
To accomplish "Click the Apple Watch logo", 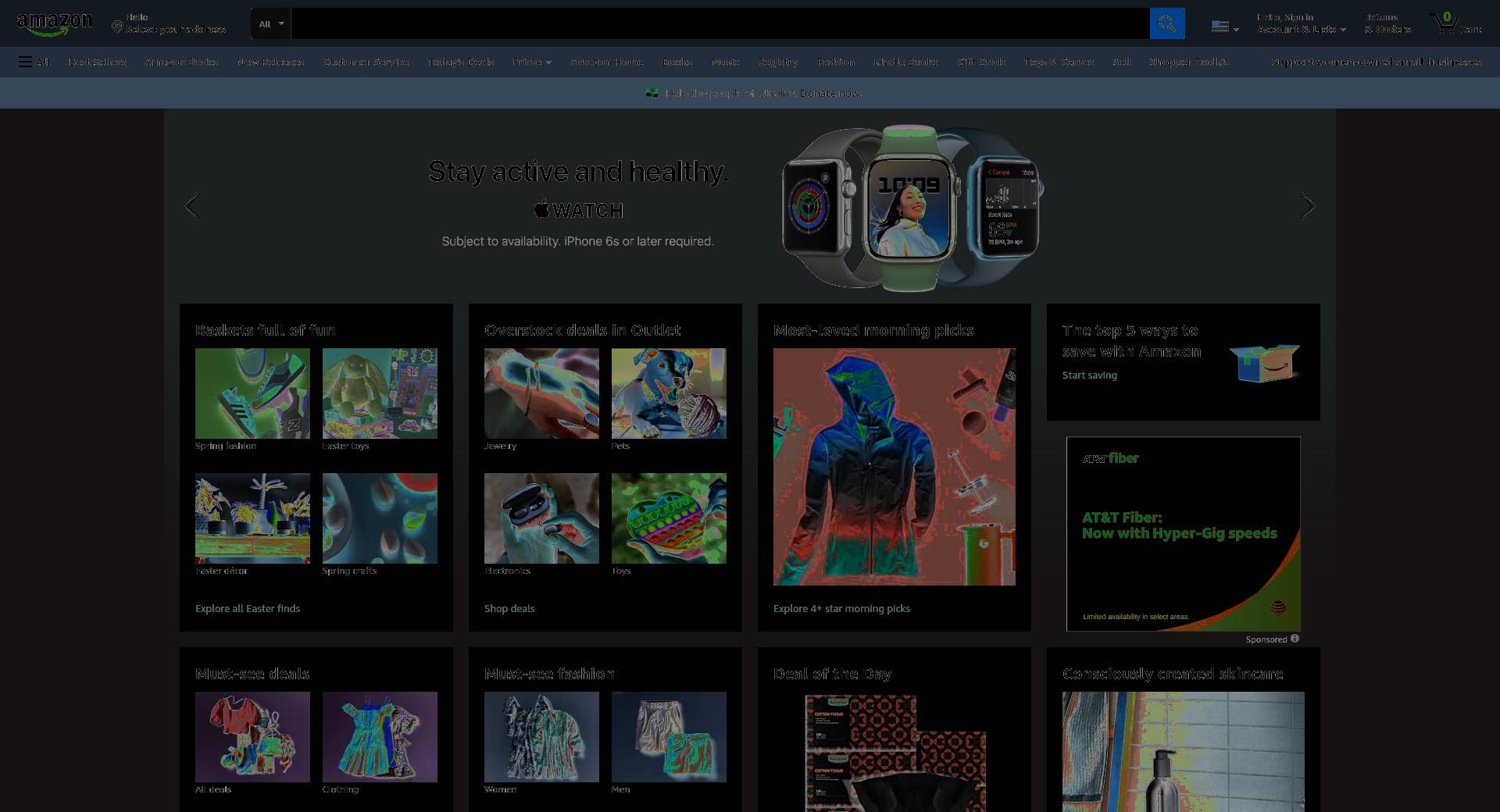I will (x=578, y=209).
